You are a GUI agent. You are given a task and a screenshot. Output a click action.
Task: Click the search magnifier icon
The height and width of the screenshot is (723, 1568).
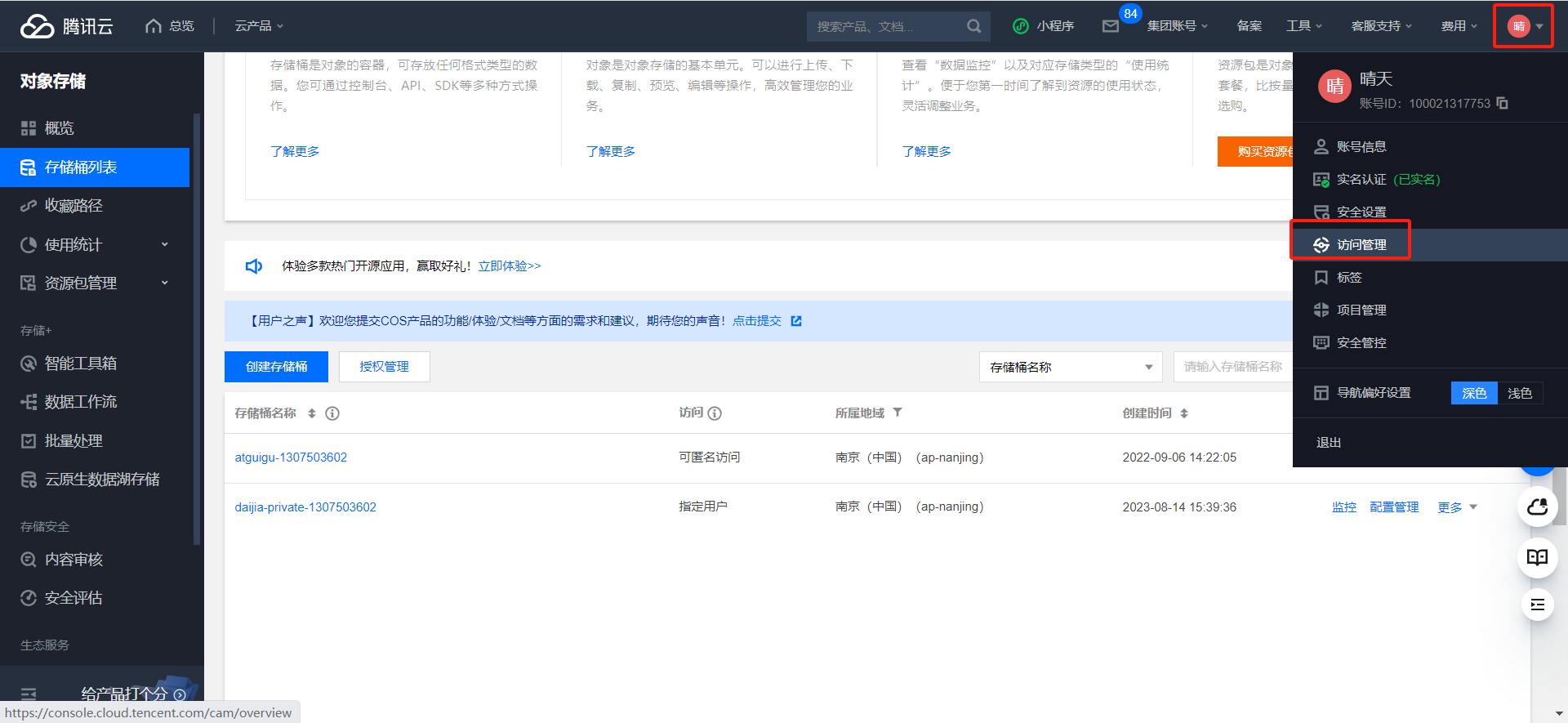coord(973,26)
